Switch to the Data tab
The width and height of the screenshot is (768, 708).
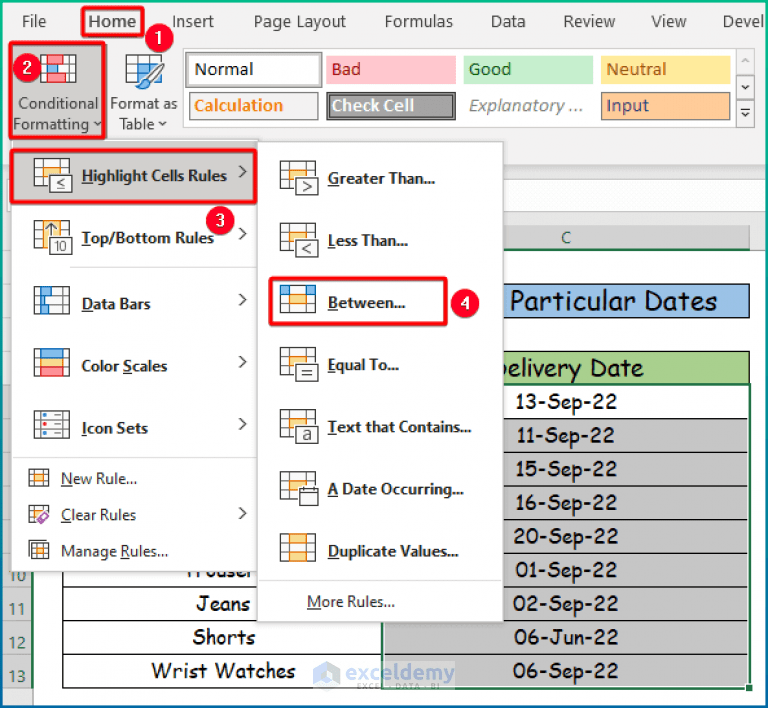[x=508, y=22]
